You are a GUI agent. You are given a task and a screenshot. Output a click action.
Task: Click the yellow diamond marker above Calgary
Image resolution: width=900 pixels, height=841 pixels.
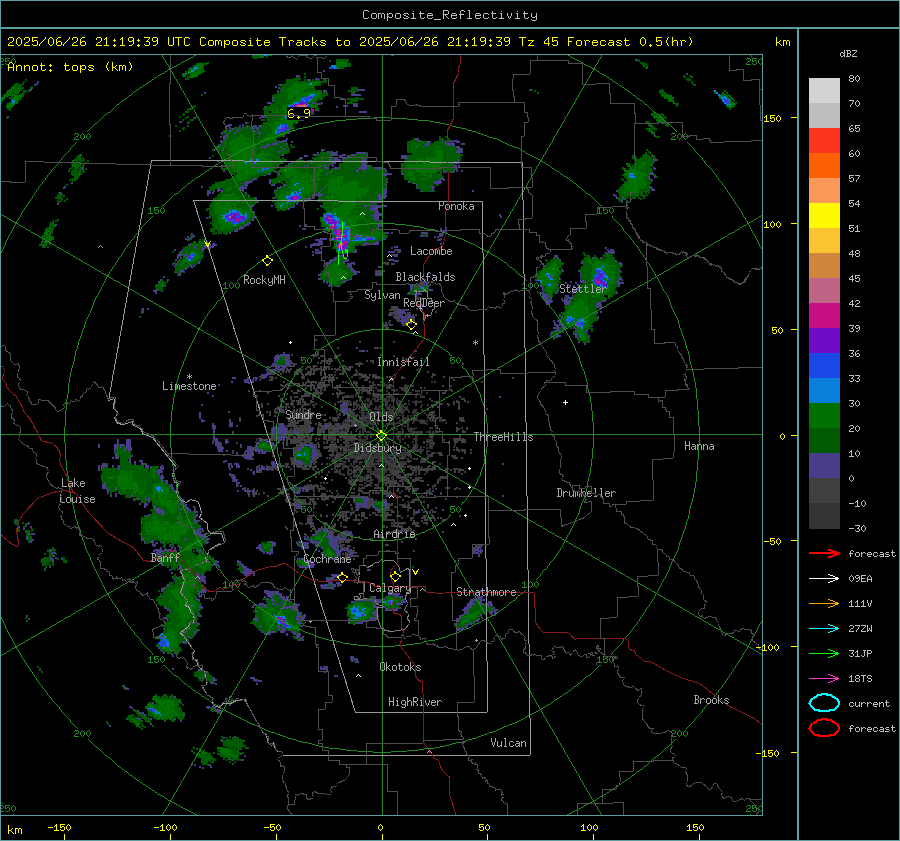(x=395, y=576)
